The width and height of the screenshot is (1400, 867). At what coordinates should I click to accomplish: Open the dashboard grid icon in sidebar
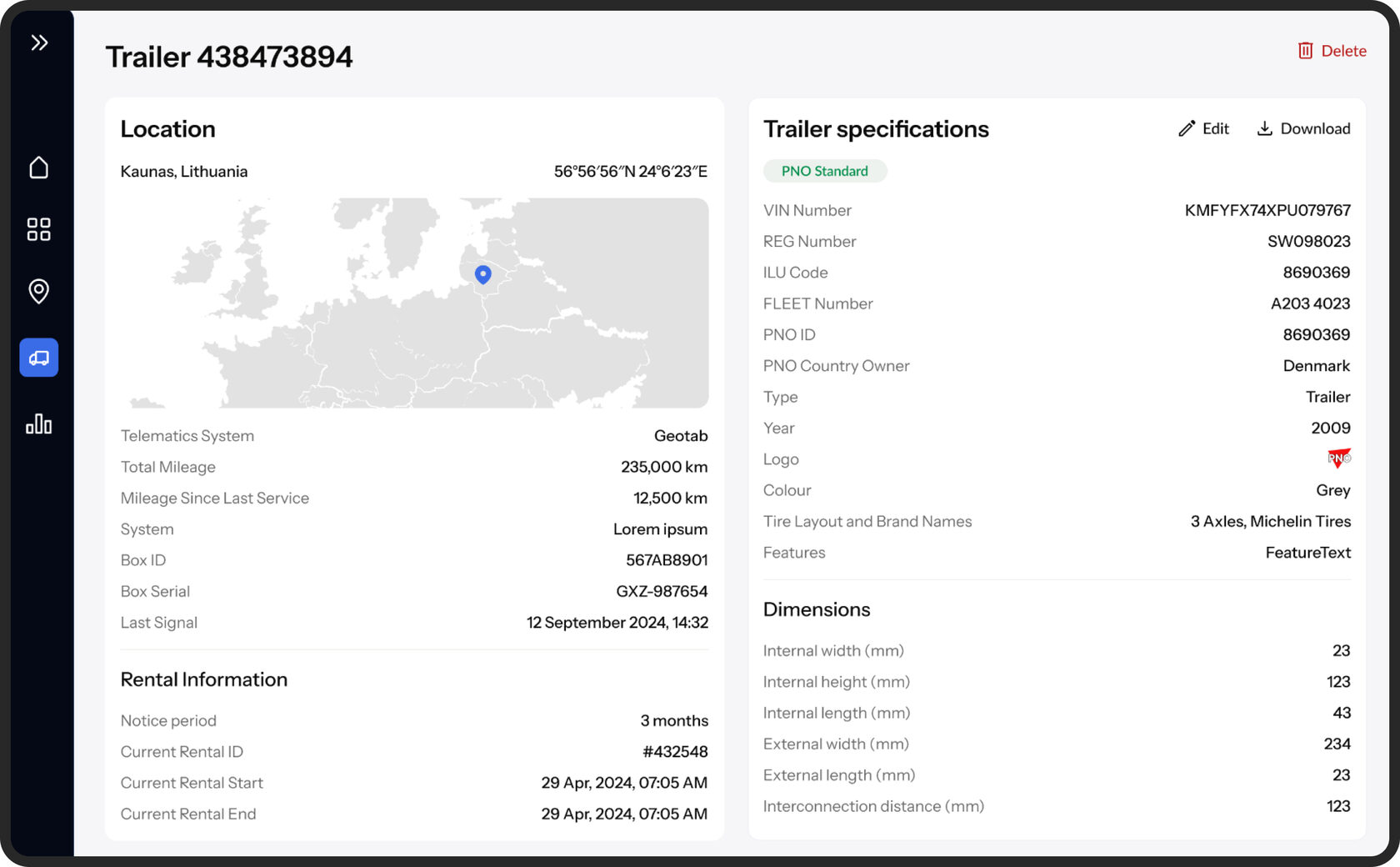[x=39, y=229]
